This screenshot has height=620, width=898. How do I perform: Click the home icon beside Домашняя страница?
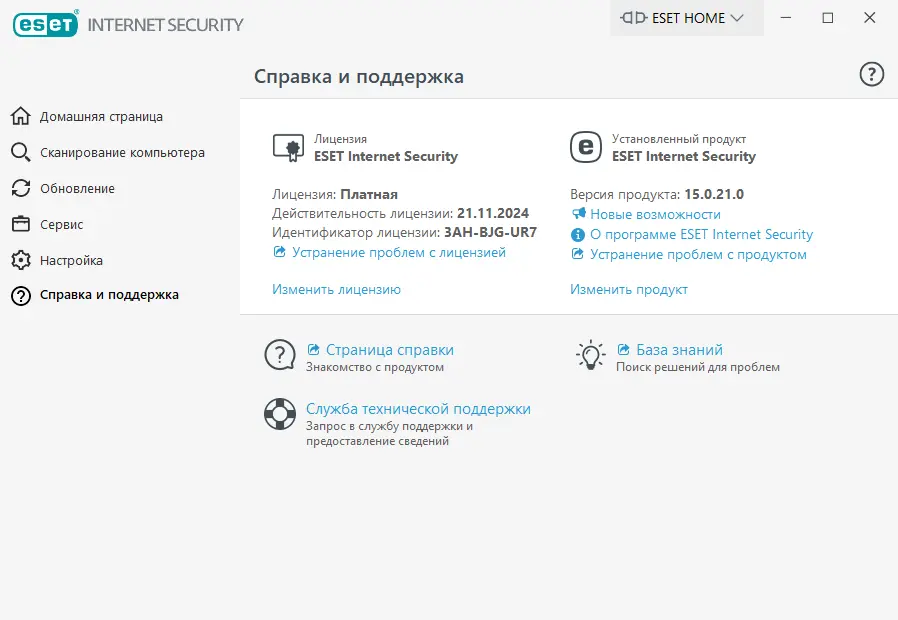(x=21, y=116)
